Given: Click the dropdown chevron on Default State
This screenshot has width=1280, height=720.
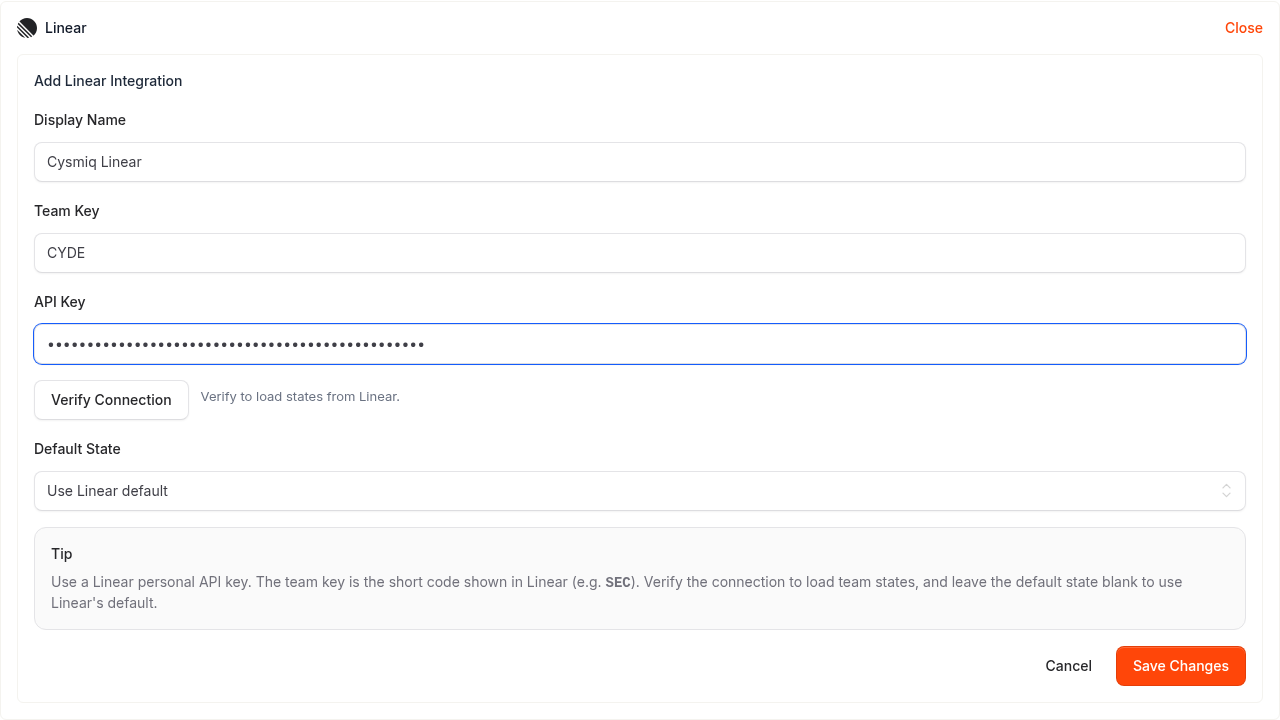Looking at the screenshot, I should coord(1226,491).
